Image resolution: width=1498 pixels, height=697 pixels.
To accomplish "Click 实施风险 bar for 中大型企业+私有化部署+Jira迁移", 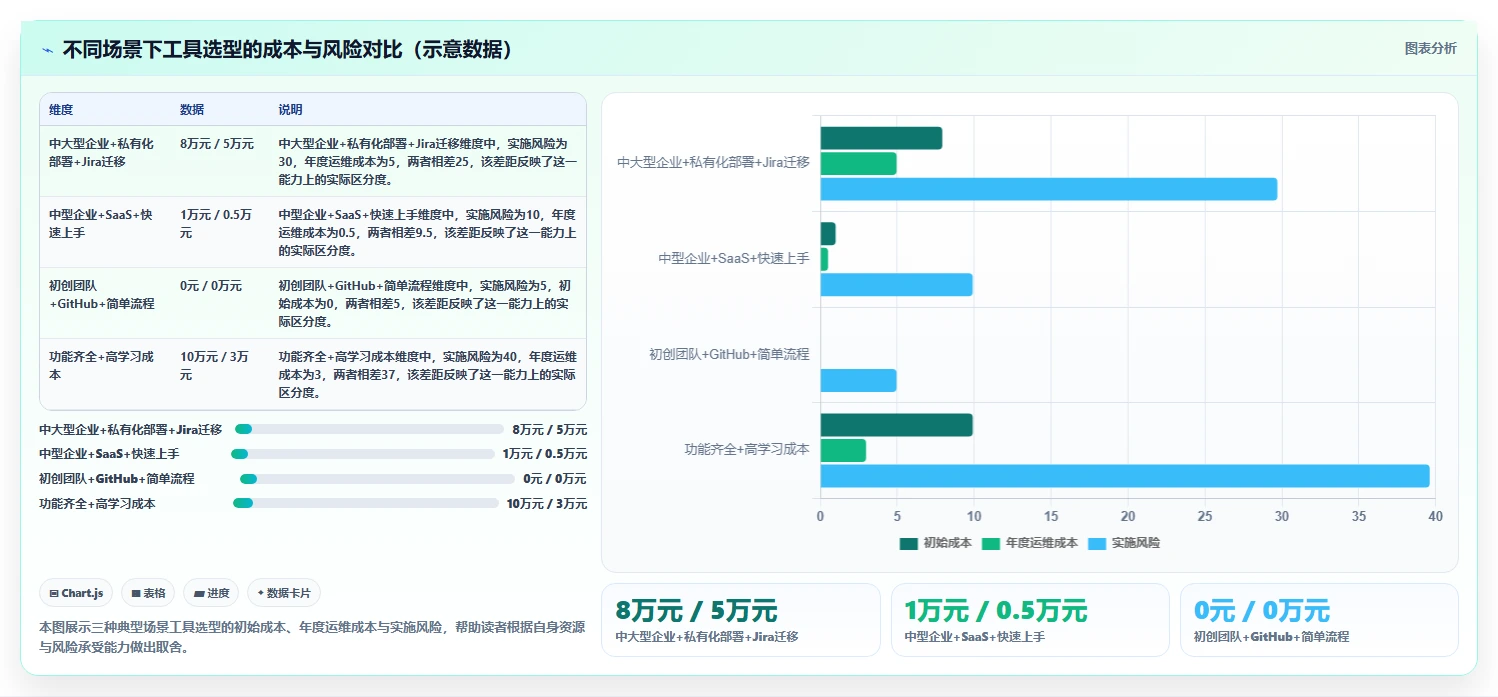I will pos(1049,189).
